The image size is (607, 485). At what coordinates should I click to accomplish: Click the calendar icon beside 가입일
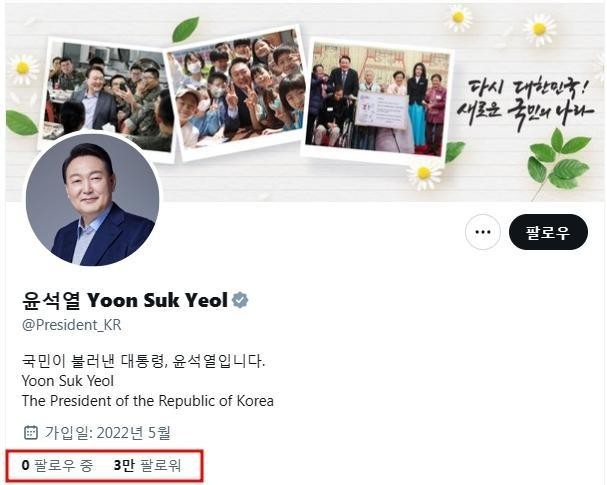click(x=31, y=432)
